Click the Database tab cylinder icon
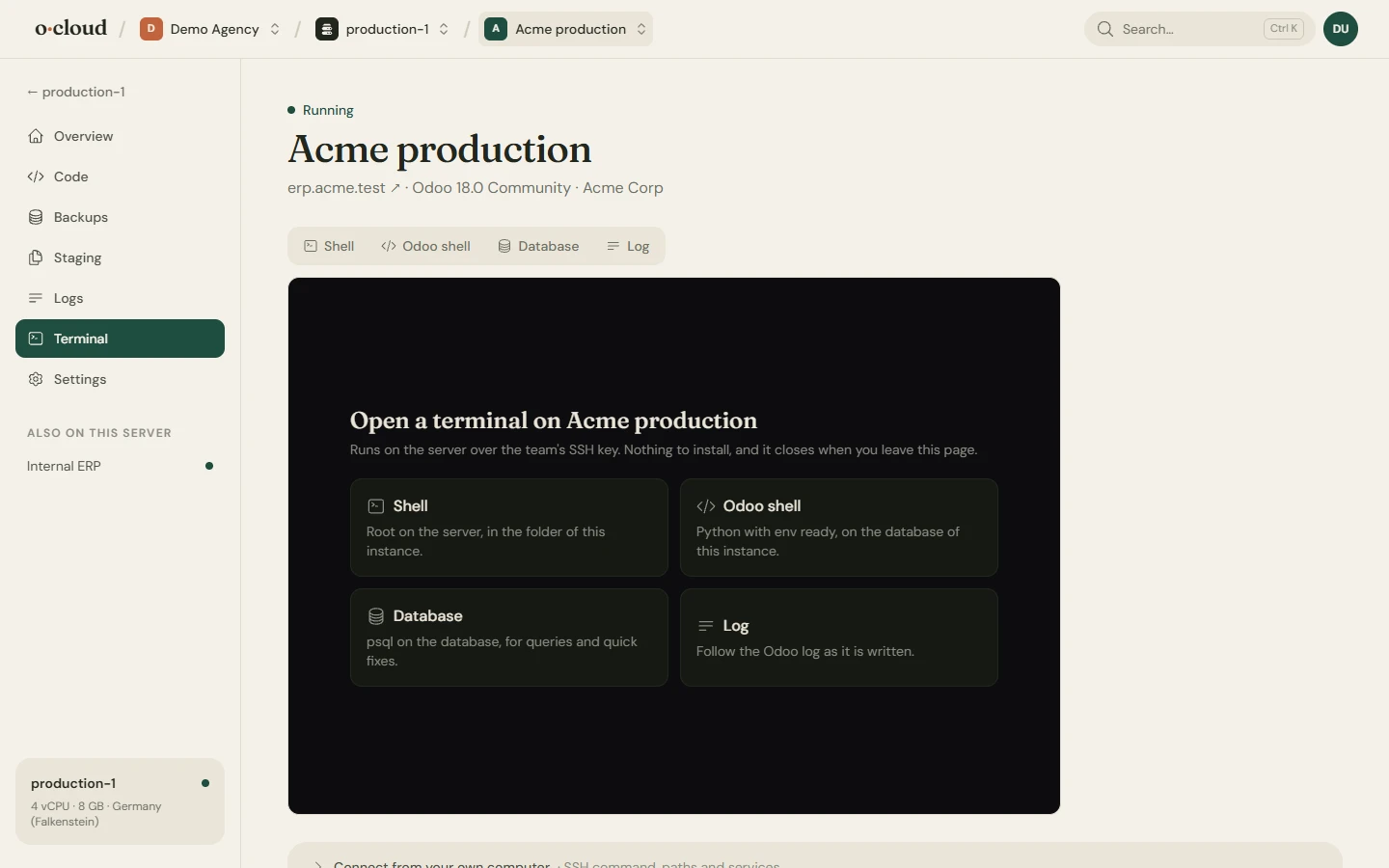1389x868 pixels. [x=504, y=246]
